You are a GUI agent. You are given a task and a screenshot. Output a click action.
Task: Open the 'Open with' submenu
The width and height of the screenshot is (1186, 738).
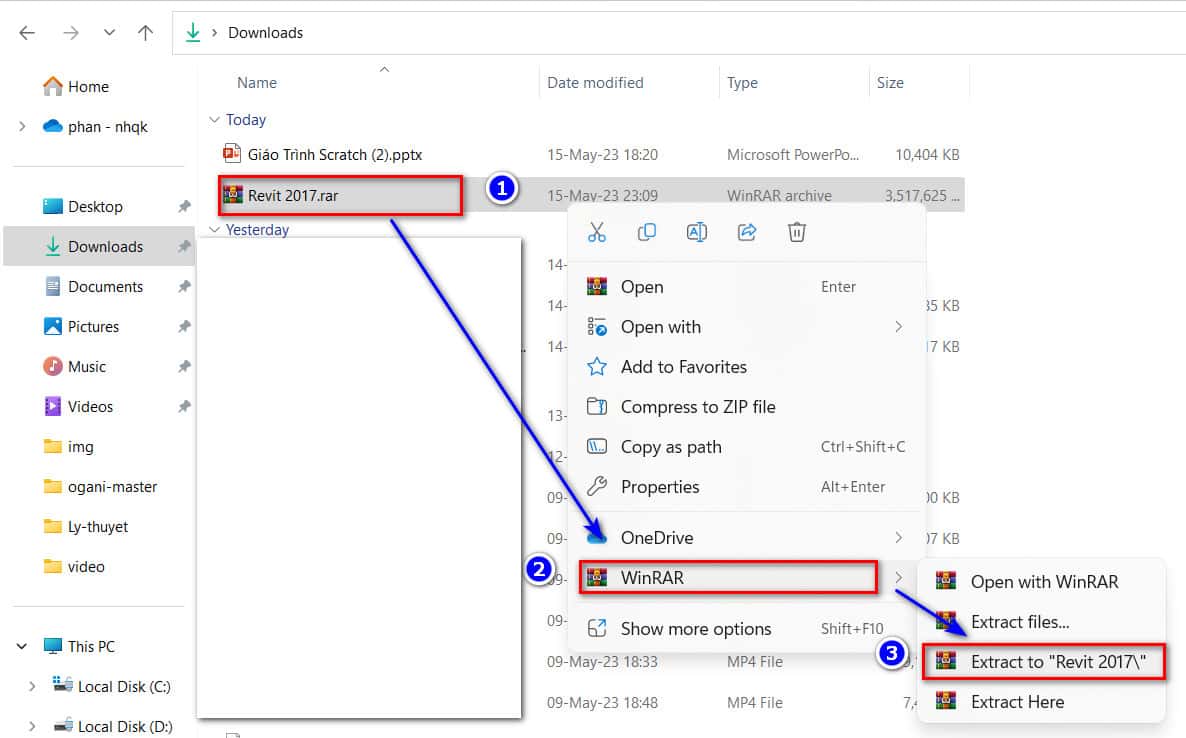click(x=747, y=327)
